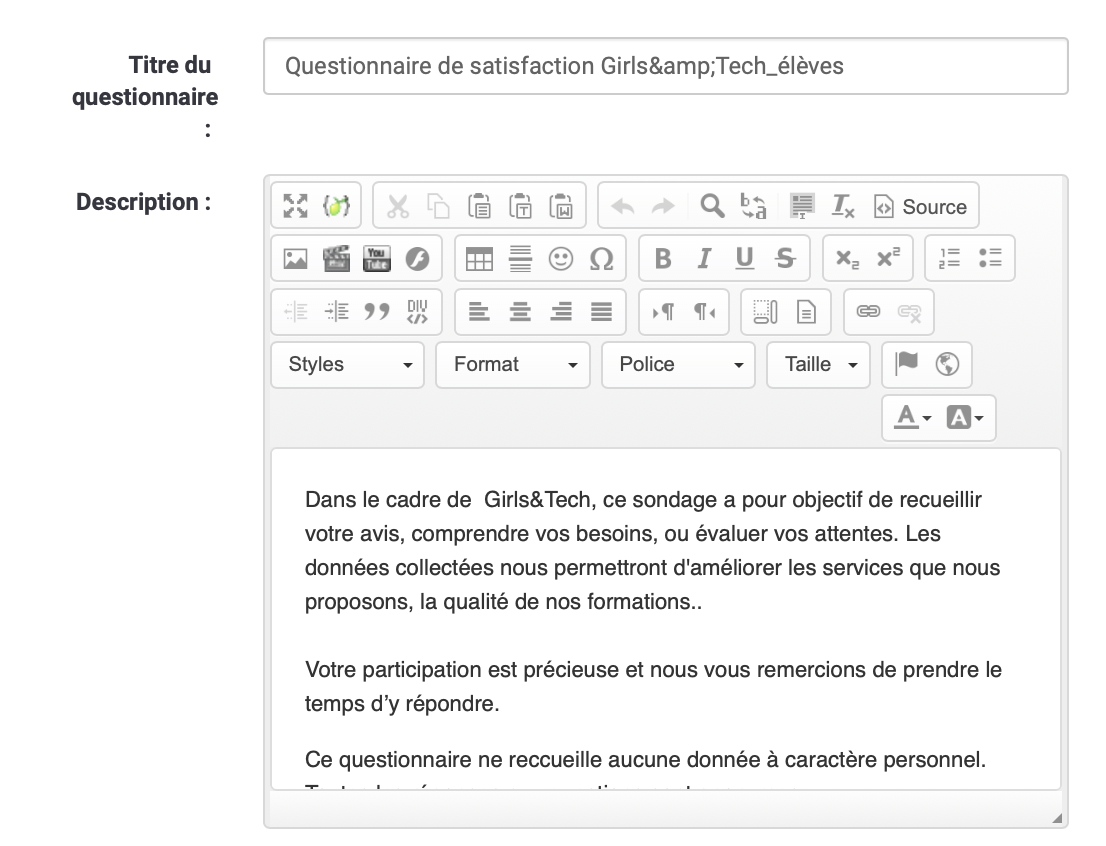Screen dimensions: 1106x846
Task: Insert a hyperlink
Action: point(868,311)
